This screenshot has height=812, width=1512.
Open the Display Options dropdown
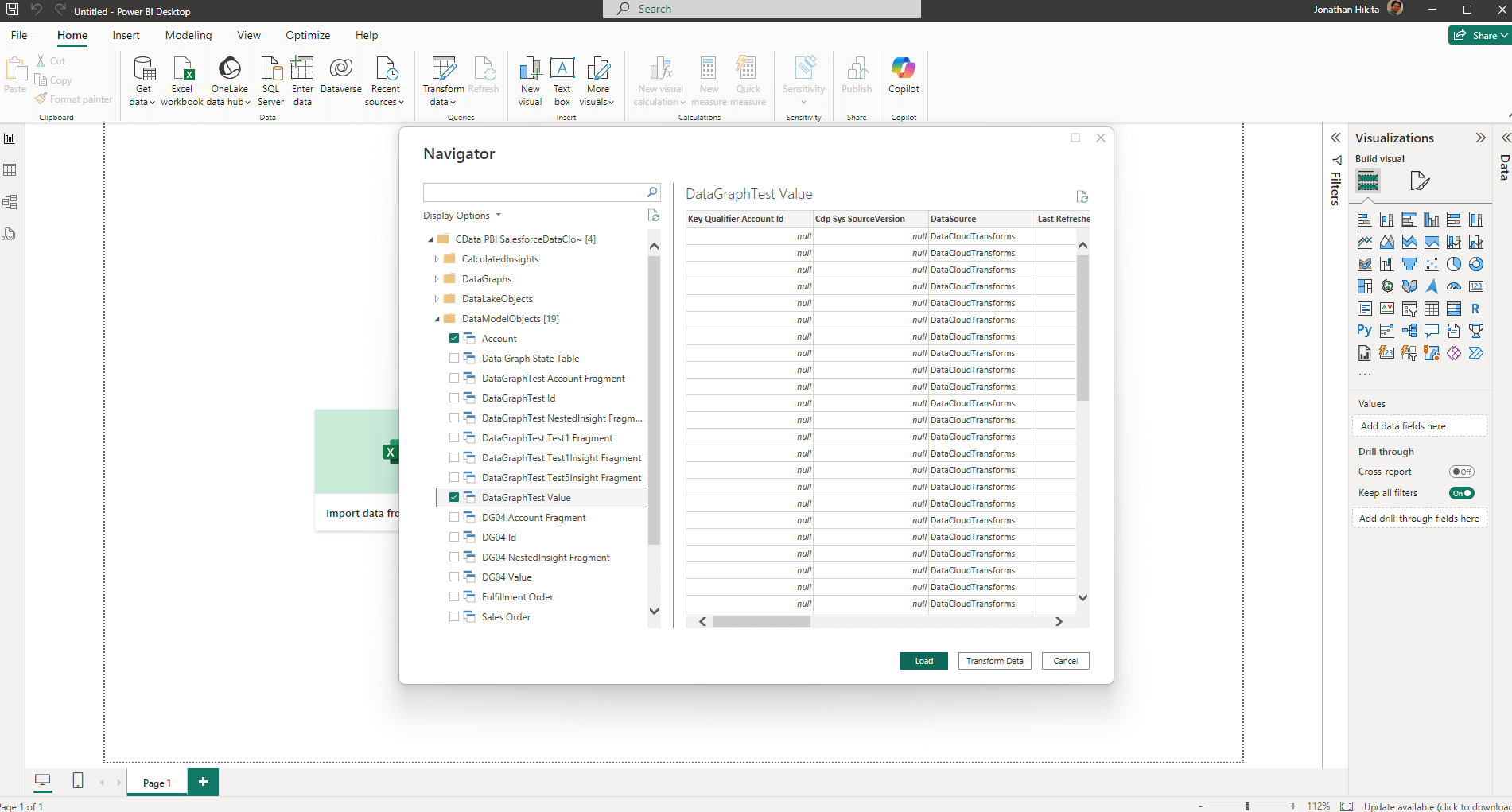[x=462, y=216]
